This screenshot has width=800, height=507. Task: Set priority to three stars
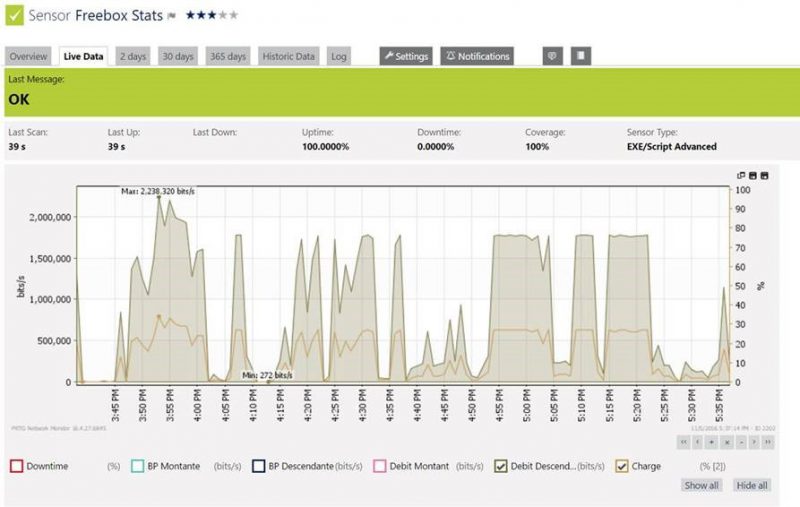211,15
